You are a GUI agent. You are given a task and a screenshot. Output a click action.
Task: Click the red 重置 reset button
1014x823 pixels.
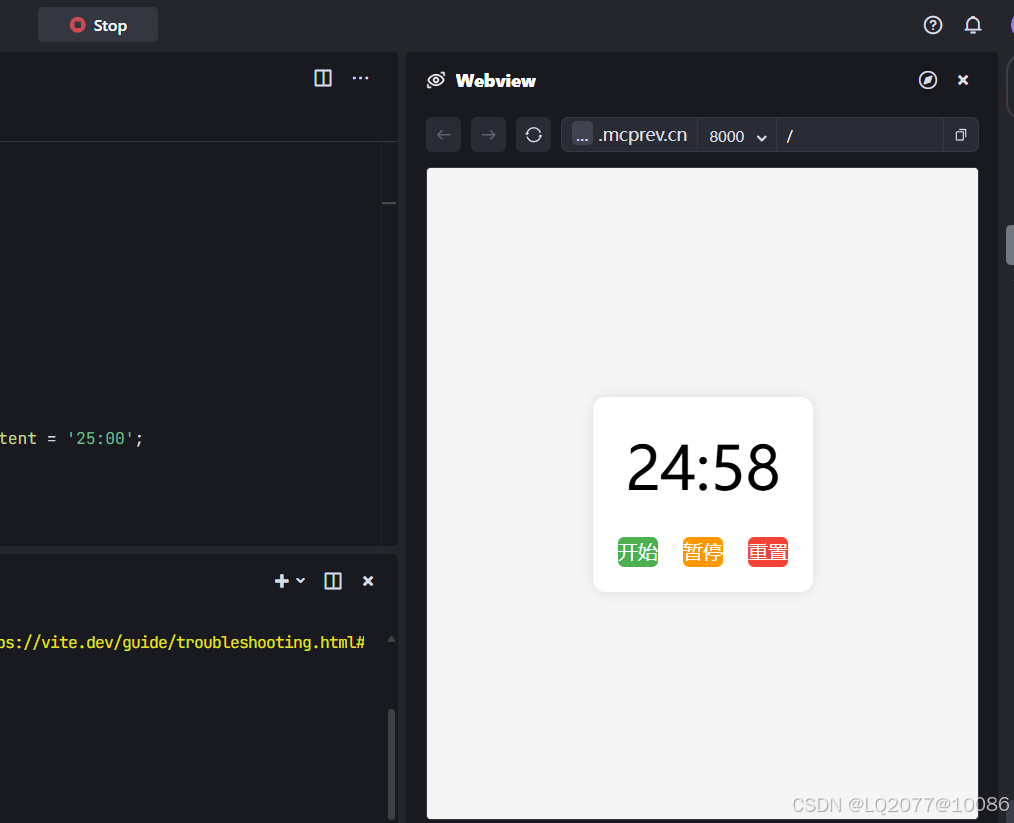point(768,552)
